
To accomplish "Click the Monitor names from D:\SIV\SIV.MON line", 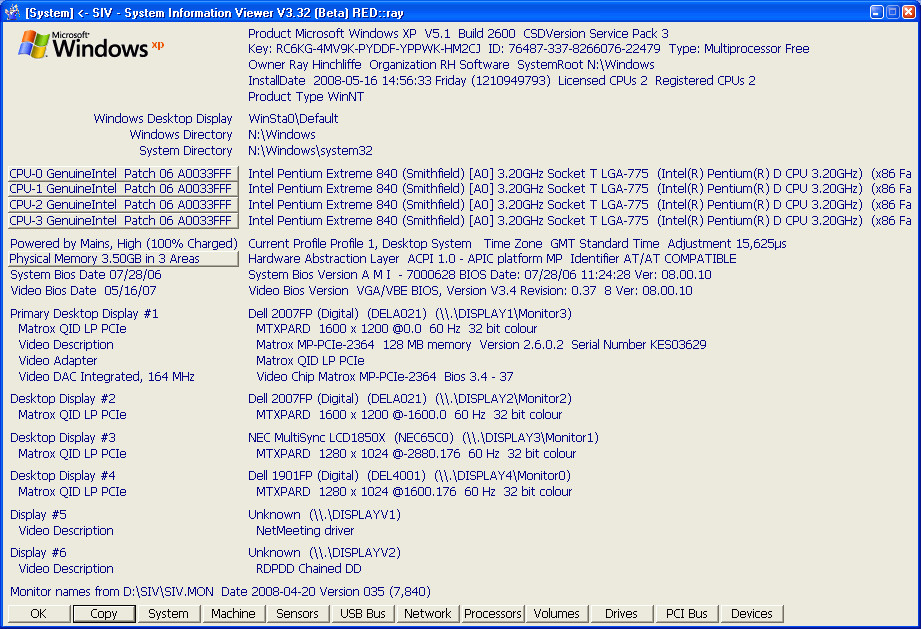I will pos(220,591).
